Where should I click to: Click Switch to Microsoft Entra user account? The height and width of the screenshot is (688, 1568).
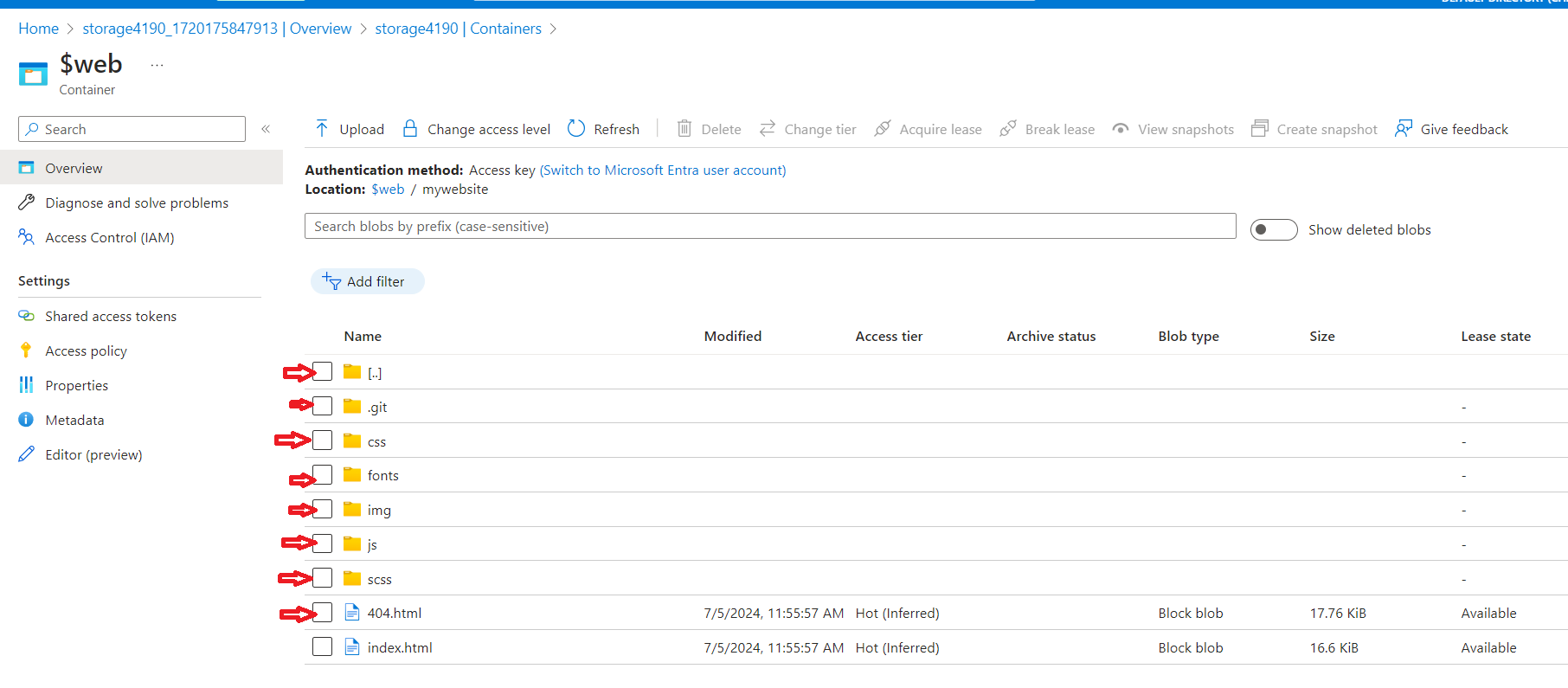coord(663,170)
